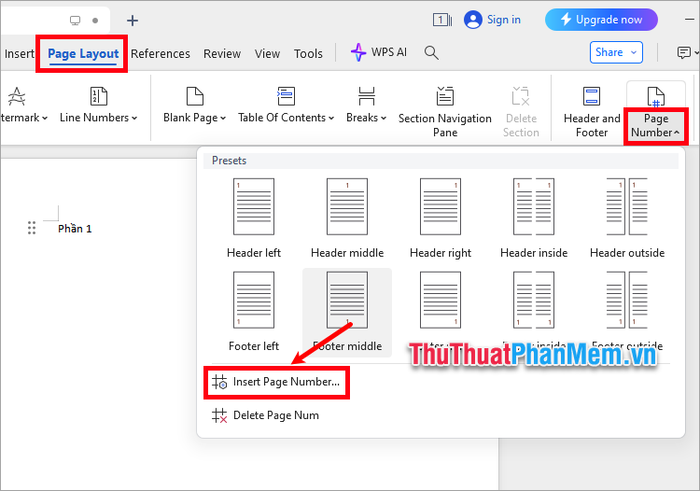Click the monitor icon in document tab

click(75, 21)
